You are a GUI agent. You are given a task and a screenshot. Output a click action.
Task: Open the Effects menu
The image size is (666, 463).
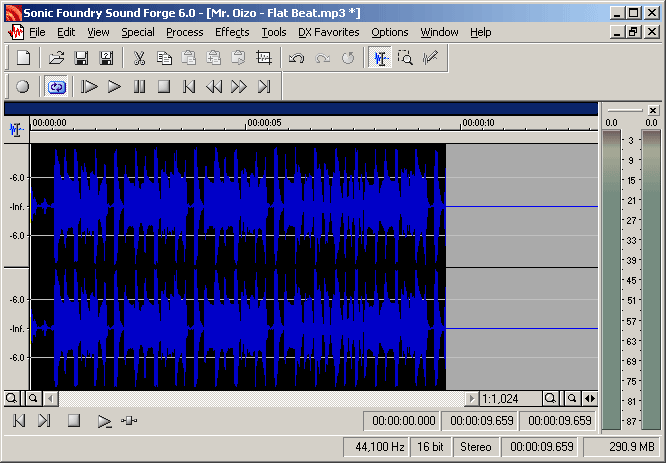click(x=232, y=32)
